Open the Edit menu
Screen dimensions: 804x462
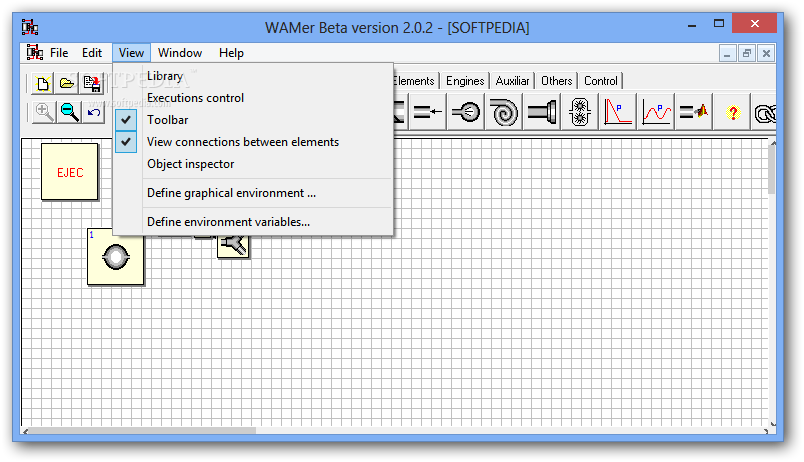pos(92,53)
